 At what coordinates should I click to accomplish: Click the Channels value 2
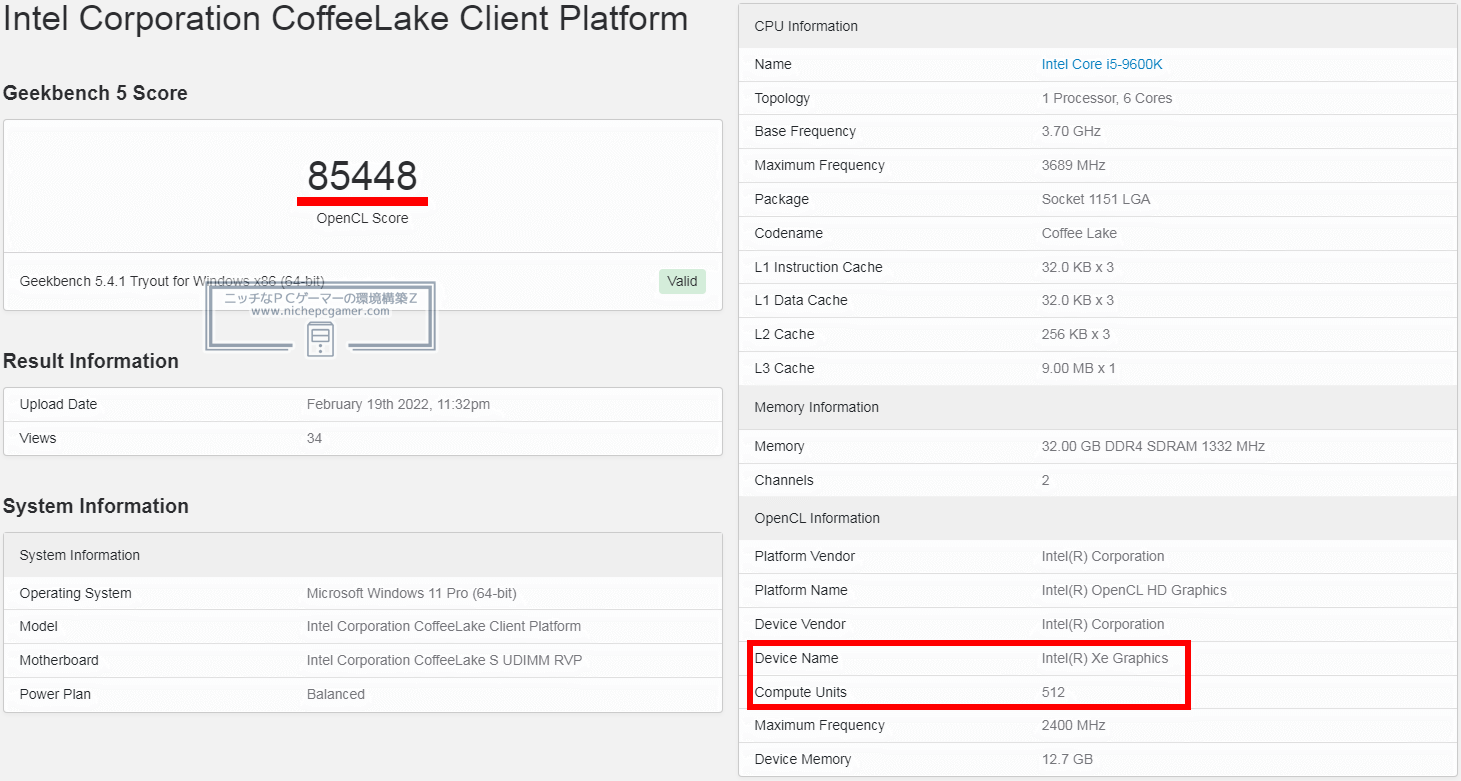coord(1045,480)
